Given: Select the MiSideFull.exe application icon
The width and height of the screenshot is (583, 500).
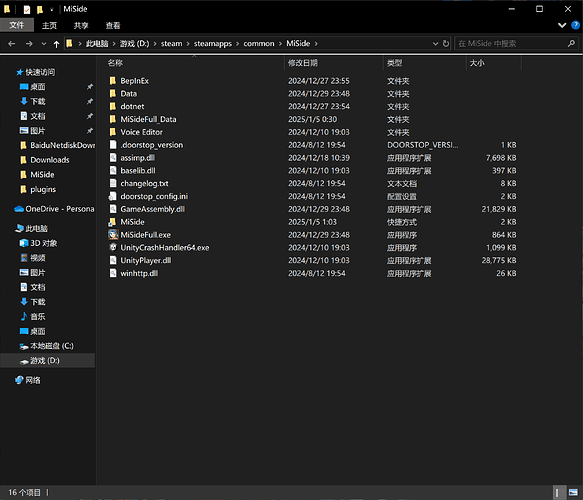Looking at the screenshot, I should [x=113, y=235].
